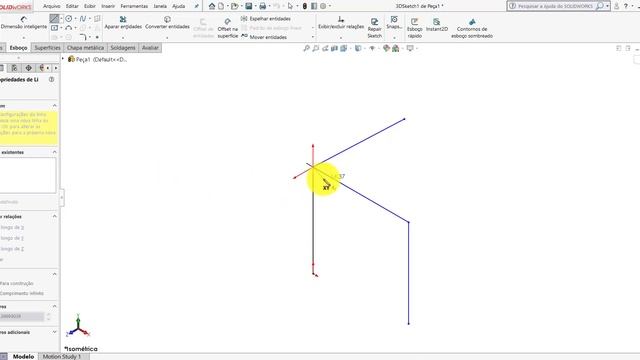Click Aparar entidades trim tool

123,23
